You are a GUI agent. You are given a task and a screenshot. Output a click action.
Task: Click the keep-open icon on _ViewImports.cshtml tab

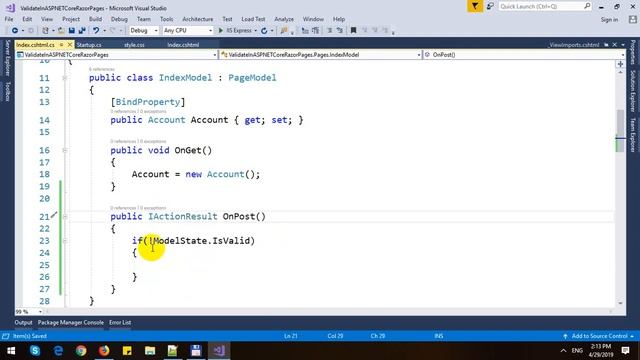pos(606,44)
